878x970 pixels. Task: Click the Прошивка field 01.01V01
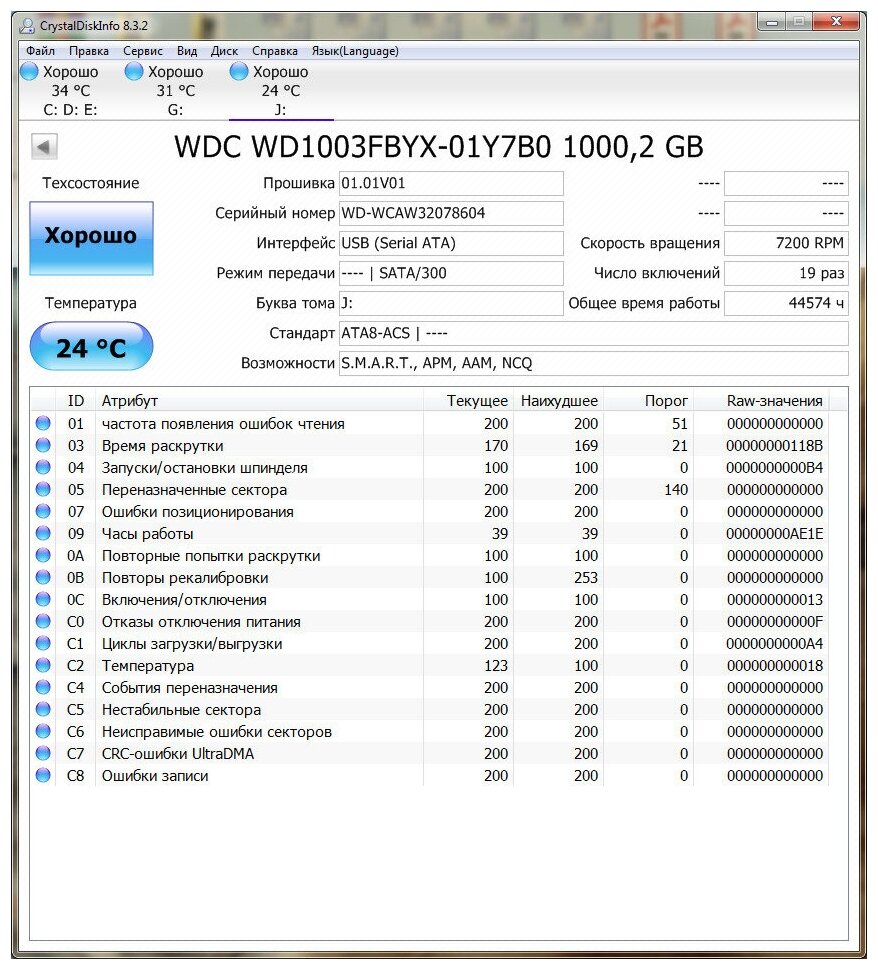click(x=451, y=183)
